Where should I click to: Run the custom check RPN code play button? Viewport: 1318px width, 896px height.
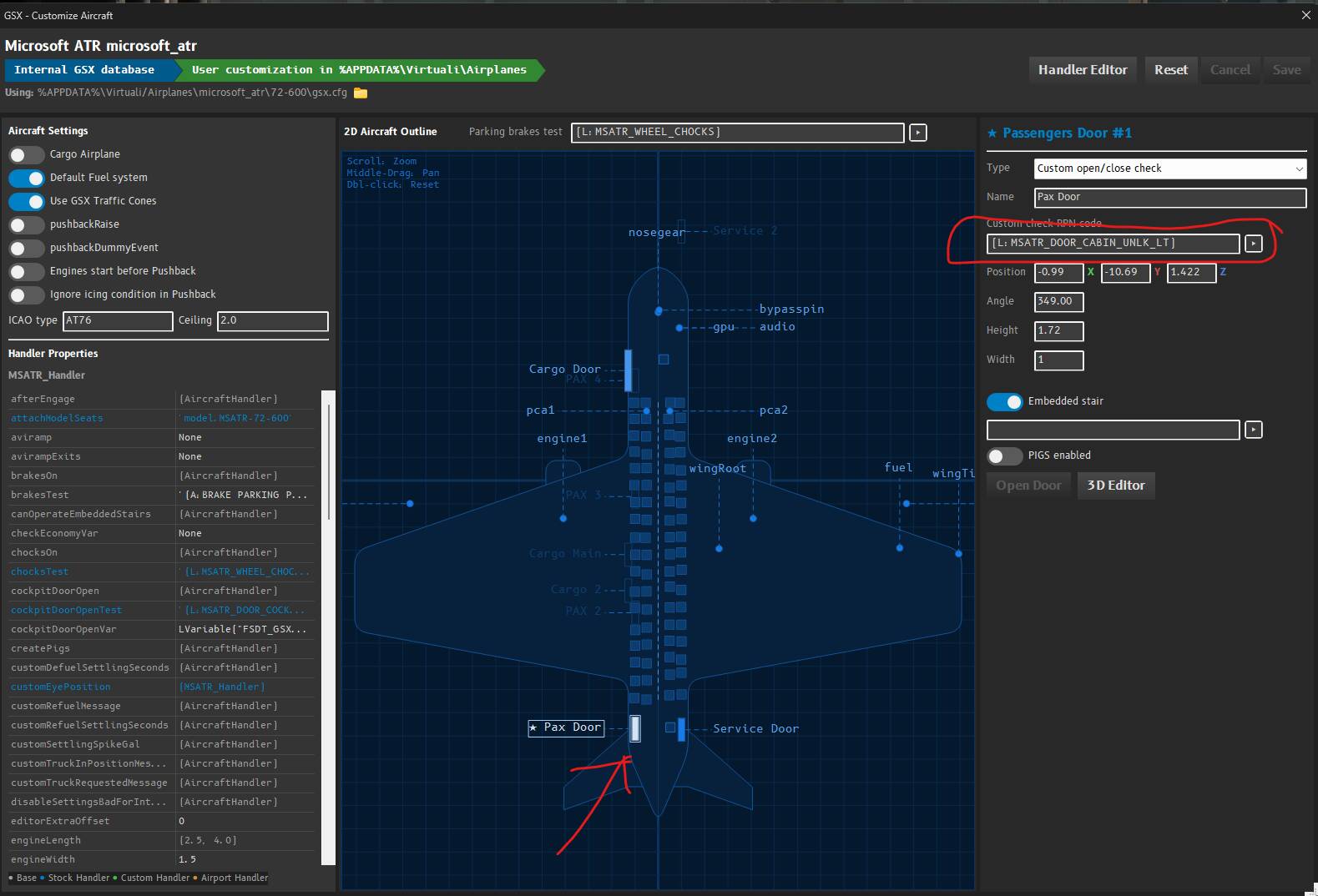(1253, 244)
